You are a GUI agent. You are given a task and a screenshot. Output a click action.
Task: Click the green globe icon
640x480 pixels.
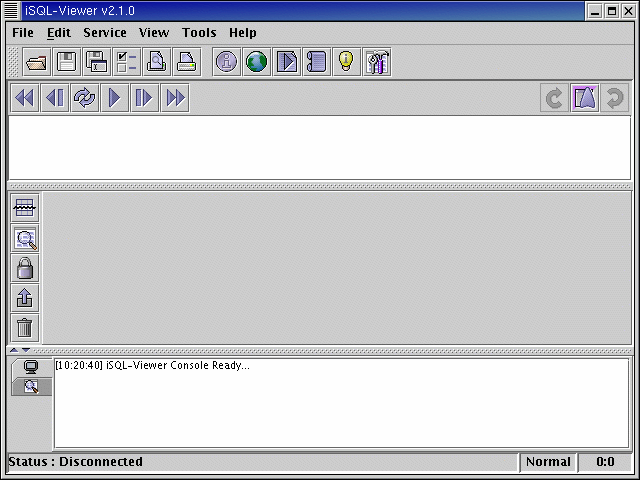click(257, 62)
